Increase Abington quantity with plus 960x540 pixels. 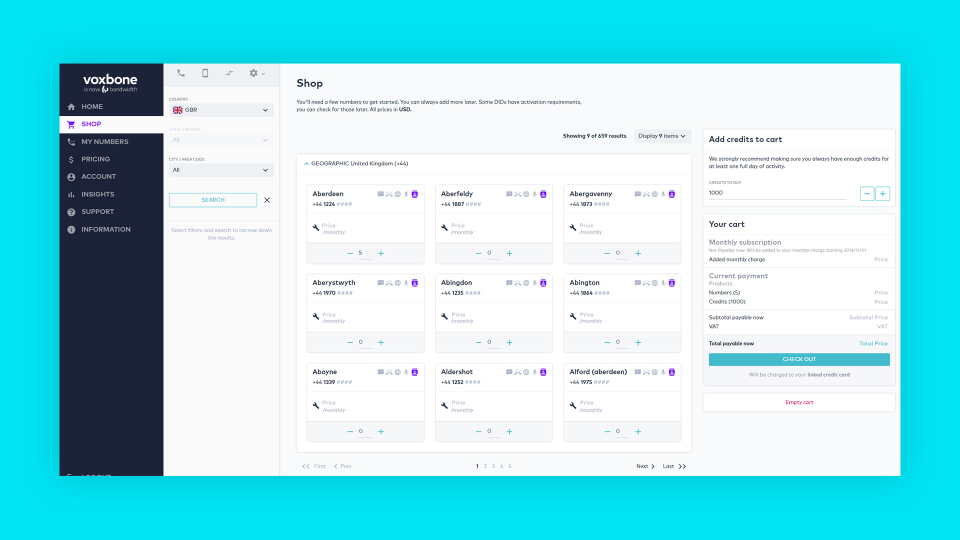click(638, 343)
